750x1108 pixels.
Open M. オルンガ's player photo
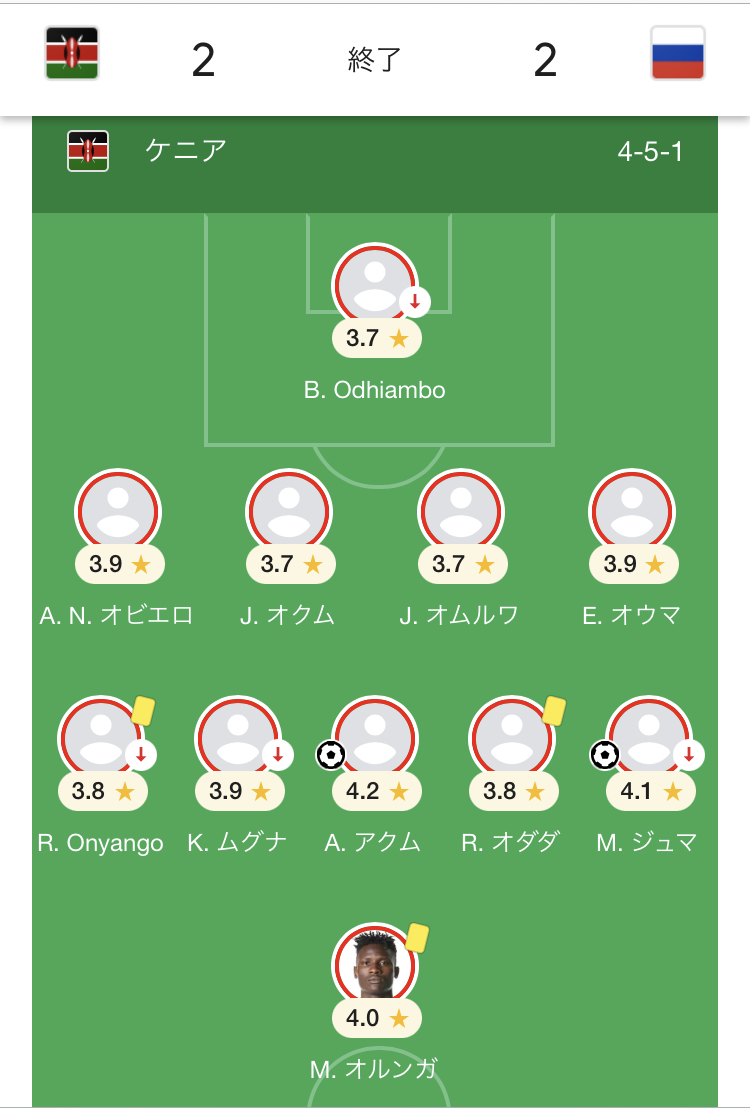[375, 965]
